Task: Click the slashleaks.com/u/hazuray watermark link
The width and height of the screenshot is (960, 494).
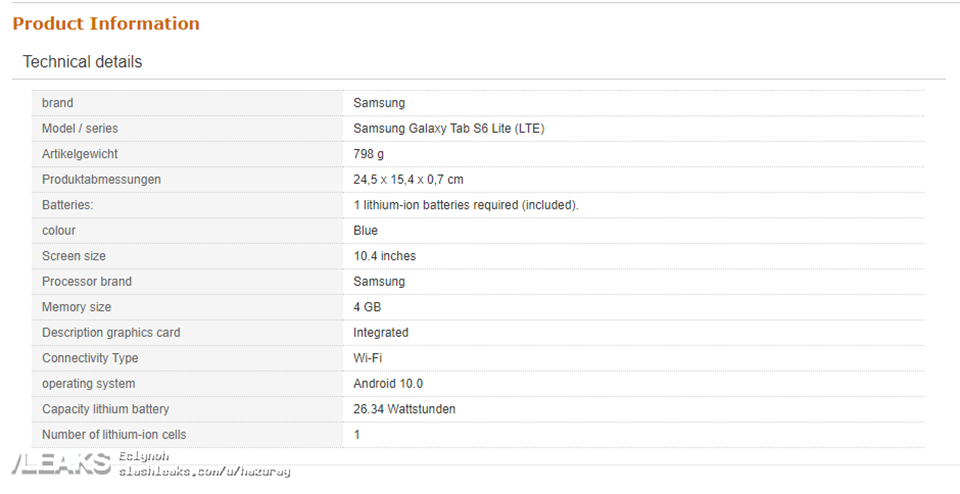Action: click(x=204, y=470)
